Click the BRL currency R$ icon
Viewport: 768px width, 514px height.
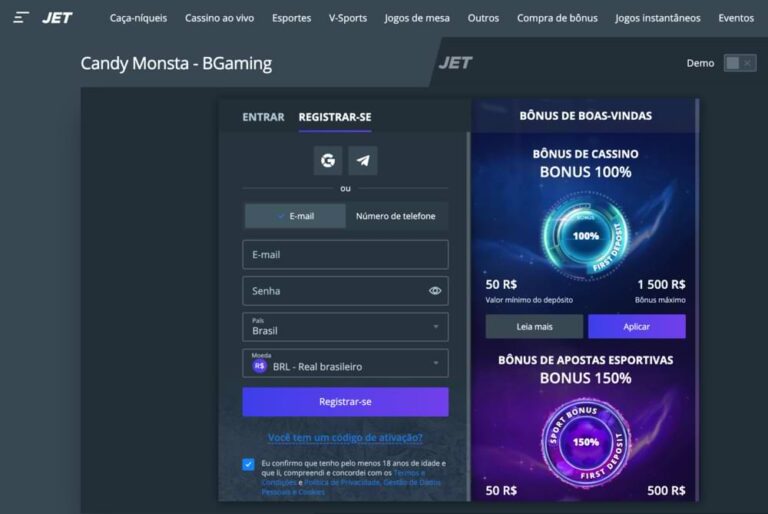tap(260, 366)
